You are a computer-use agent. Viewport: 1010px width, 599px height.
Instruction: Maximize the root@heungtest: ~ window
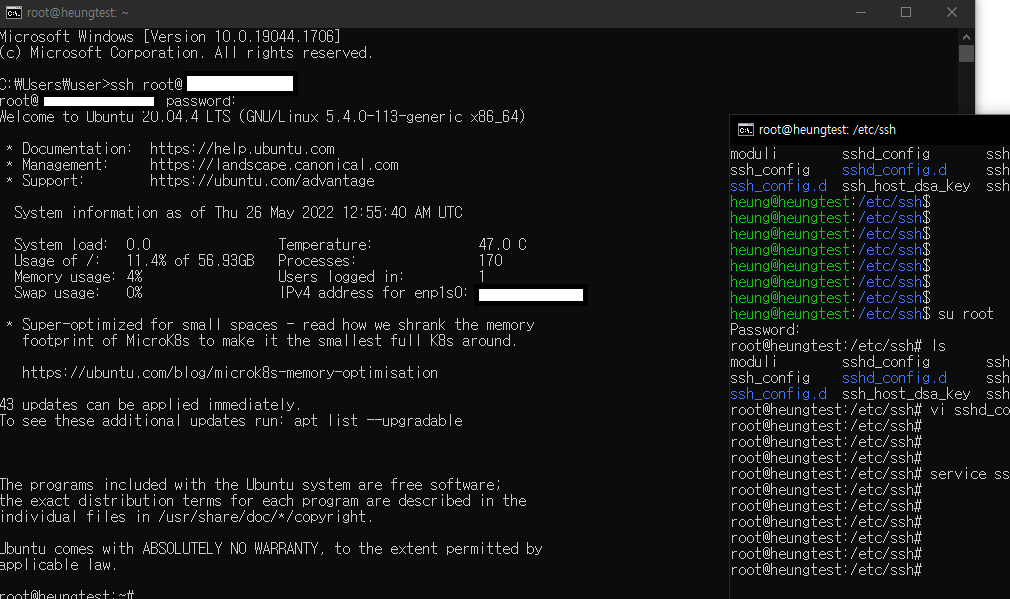point(906,12)
